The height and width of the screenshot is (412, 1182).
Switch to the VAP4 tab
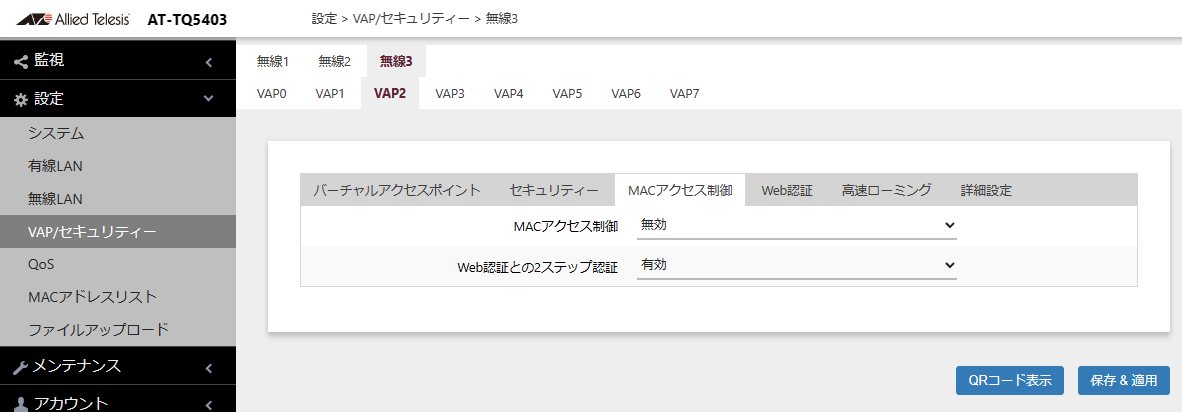pyautogui.click(x=509, y=94)
